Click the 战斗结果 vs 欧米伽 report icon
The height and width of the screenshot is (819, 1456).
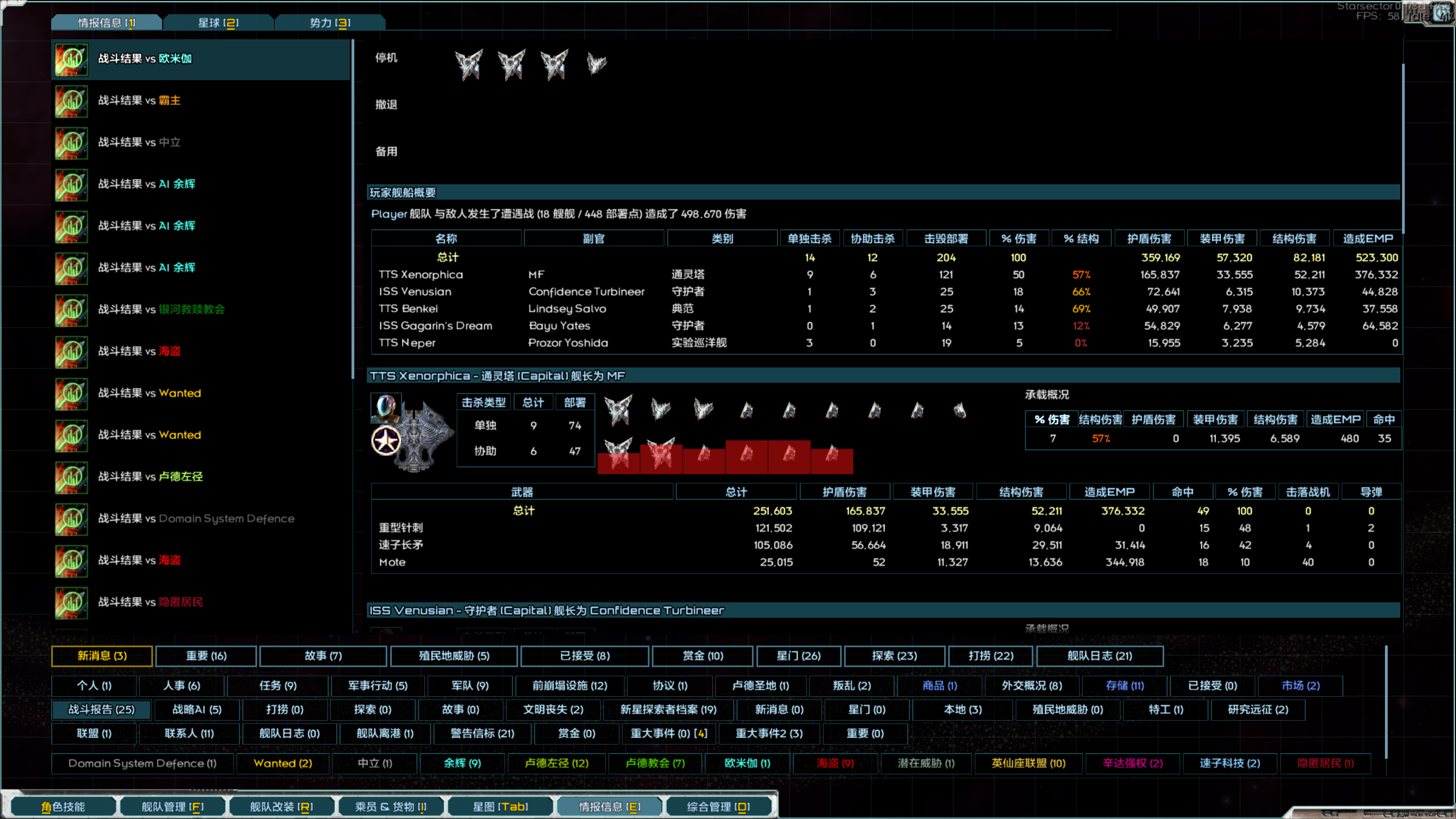pos(72,59)
